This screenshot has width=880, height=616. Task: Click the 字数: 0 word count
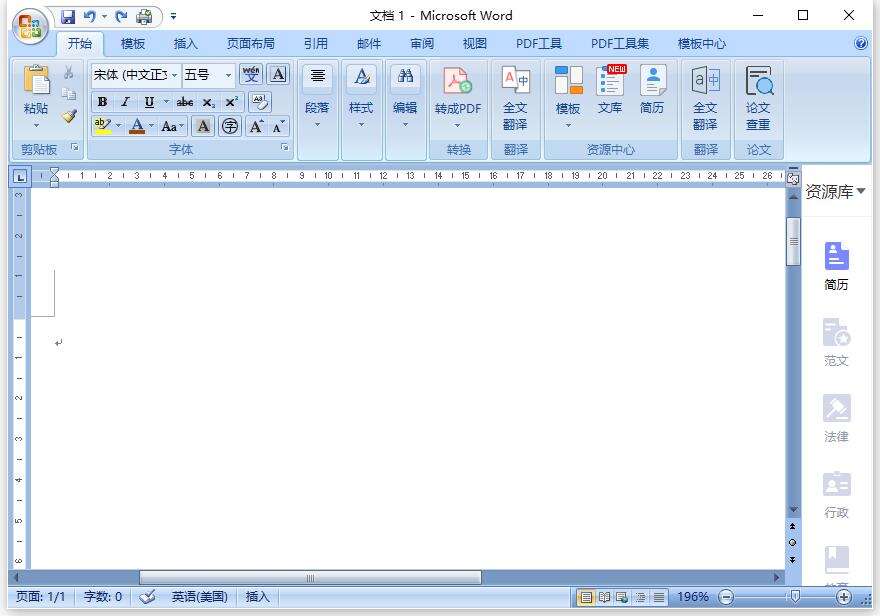coord(103,597)
